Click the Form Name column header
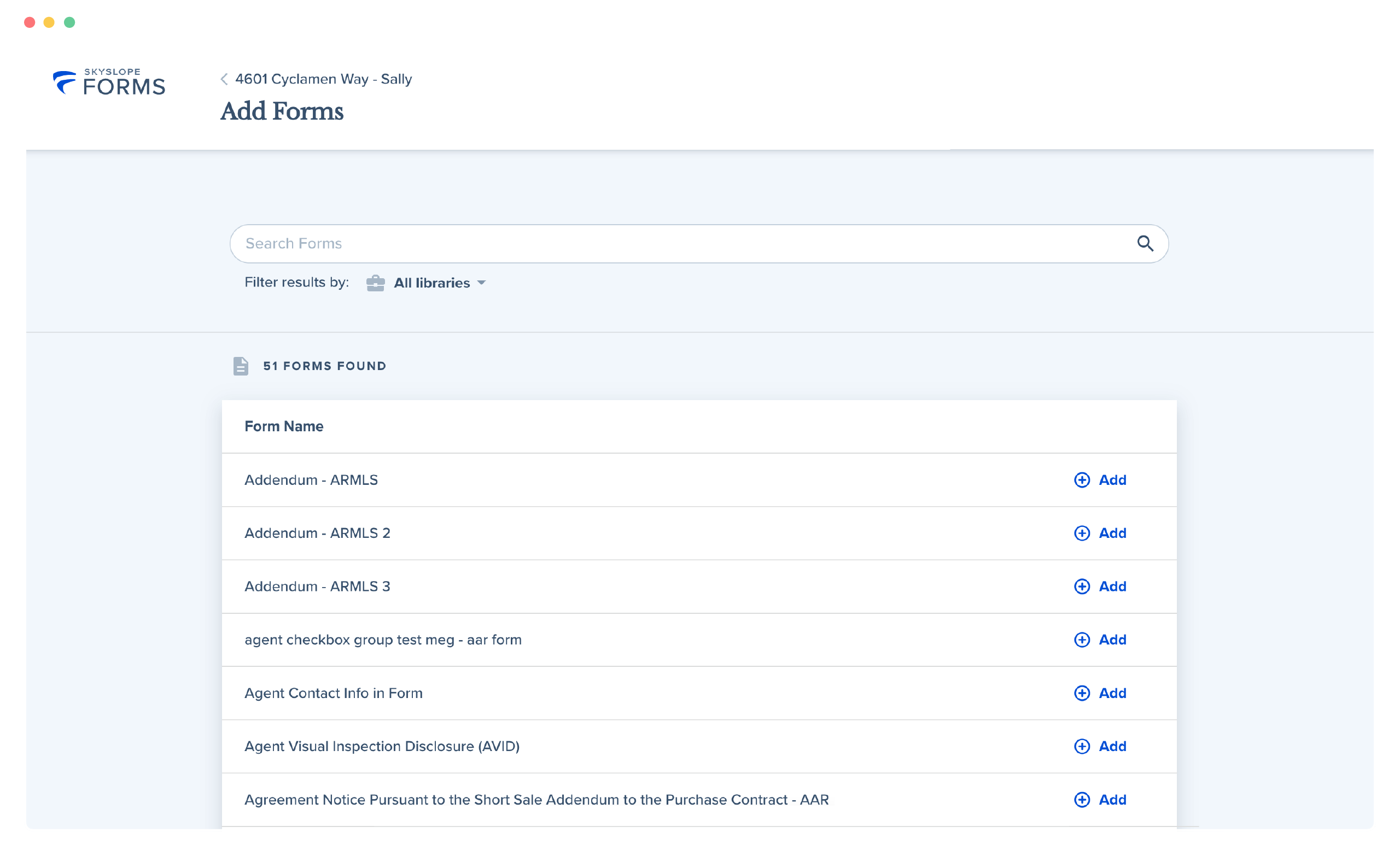Screen dimensions: 1400x856 click(x=284, y=426)
